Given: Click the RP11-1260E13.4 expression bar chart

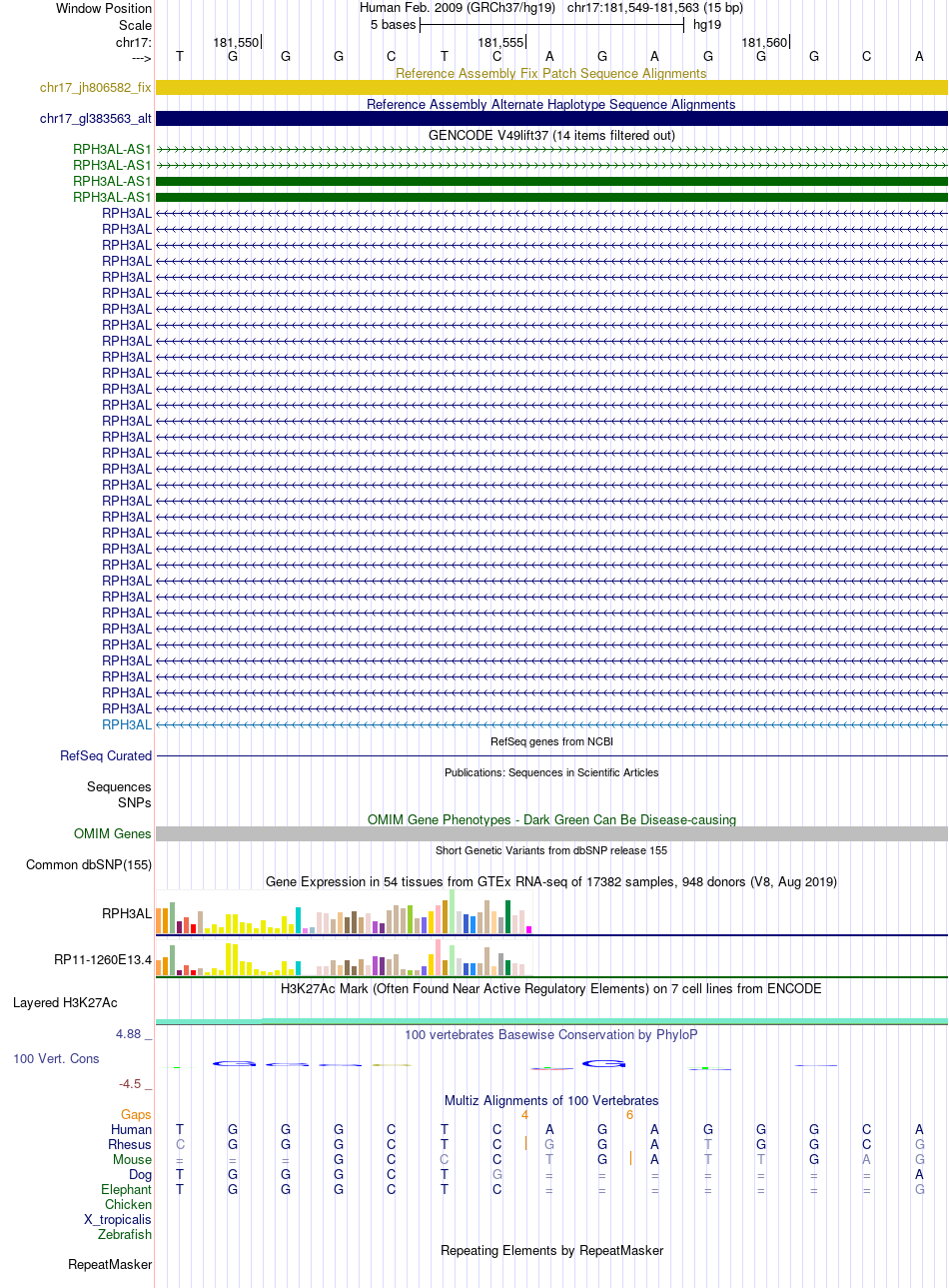Looking at the screenshot, I should click(345, 957).
